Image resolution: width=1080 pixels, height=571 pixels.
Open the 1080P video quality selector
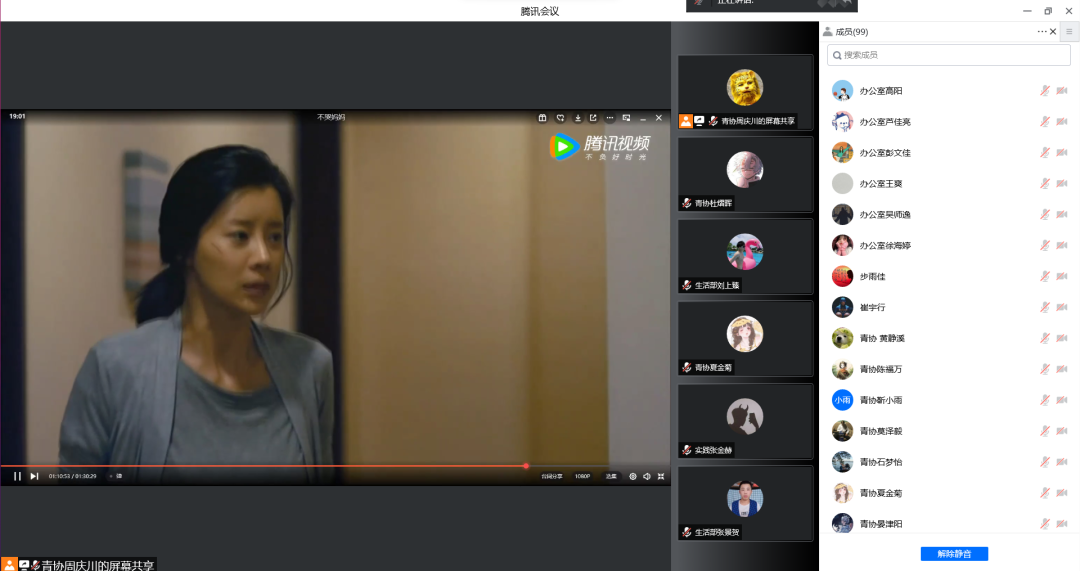[x=582, y=476]
